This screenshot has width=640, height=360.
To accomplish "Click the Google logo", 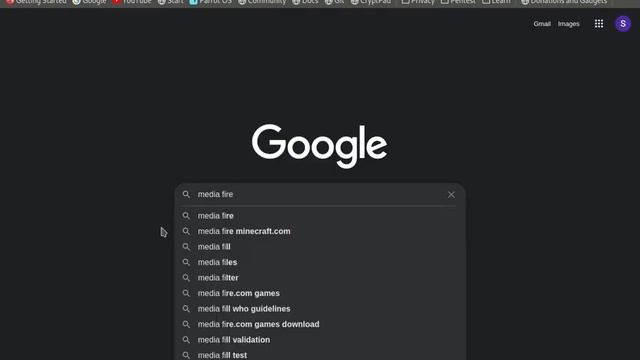I will click(320, 146).
